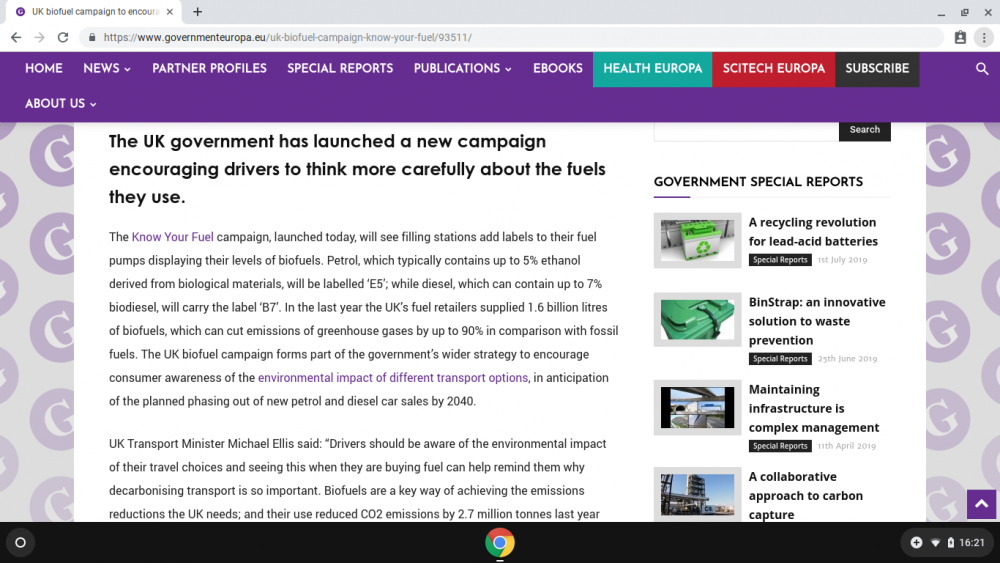Click Special Reports tag dated 1st July 2019

pos(780,260)
